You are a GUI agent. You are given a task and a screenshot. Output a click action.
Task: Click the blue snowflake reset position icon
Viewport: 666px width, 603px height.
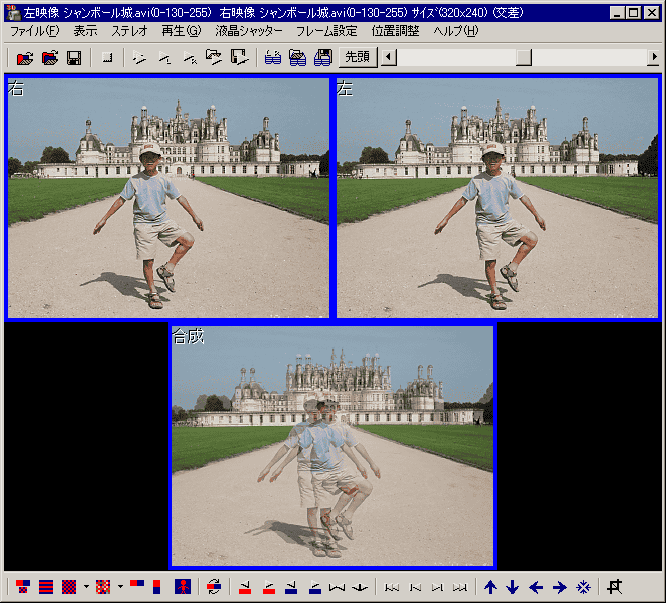[x=582, y=587]
